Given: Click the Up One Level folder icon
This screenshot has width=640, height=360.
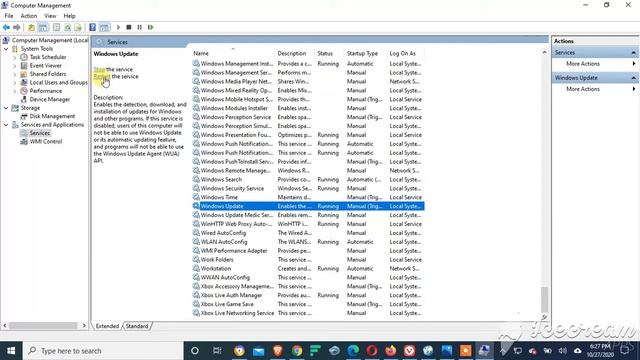Looking at the screenshot, I should click(31, 27).
